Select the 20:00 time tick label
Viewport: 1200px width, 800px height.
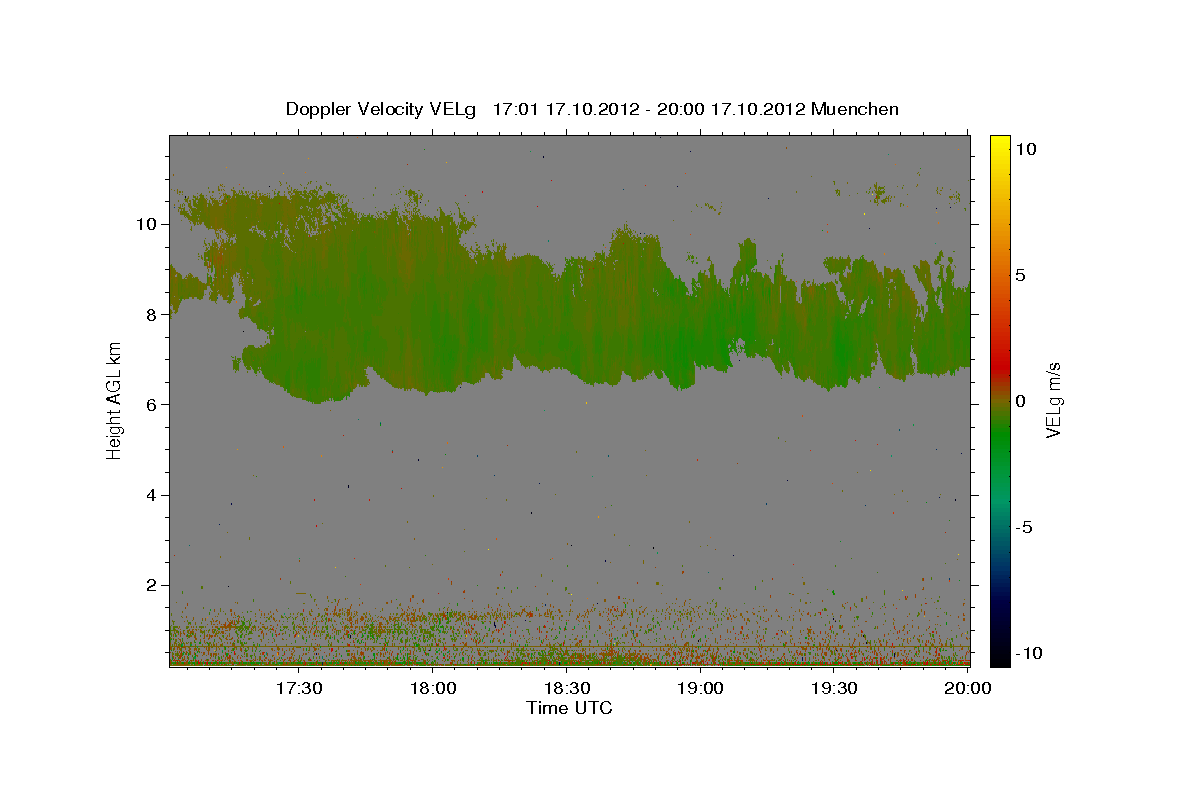click(x=968, y=688)
